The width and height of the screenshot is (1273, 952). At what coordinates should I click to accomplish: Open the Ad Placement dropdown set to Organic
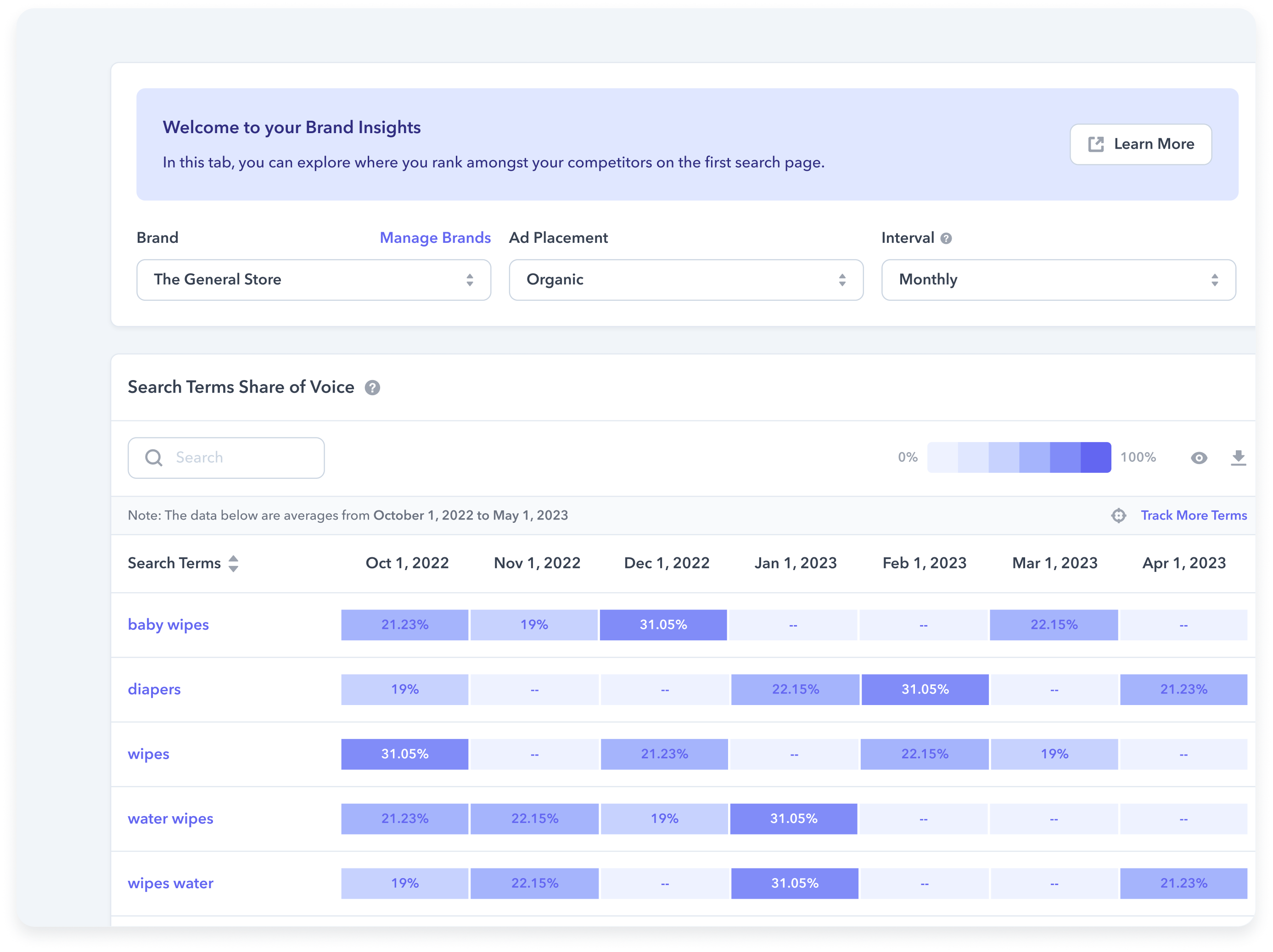point(685,280)
